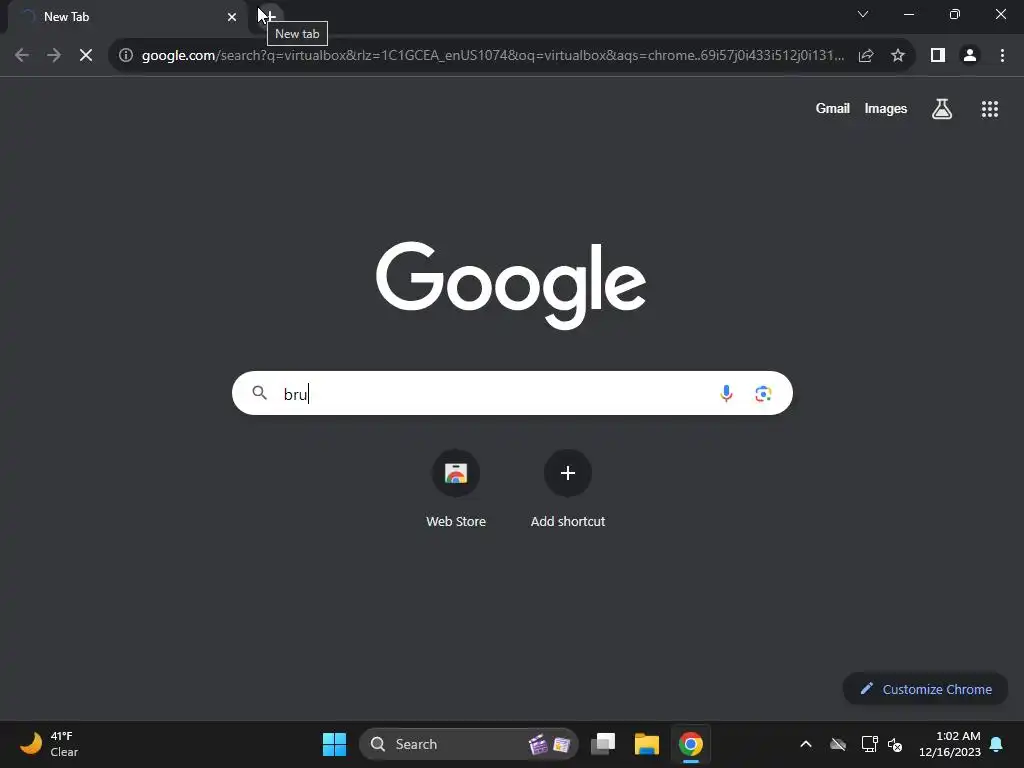View site information icon in address bar

(x=126, y=56)
